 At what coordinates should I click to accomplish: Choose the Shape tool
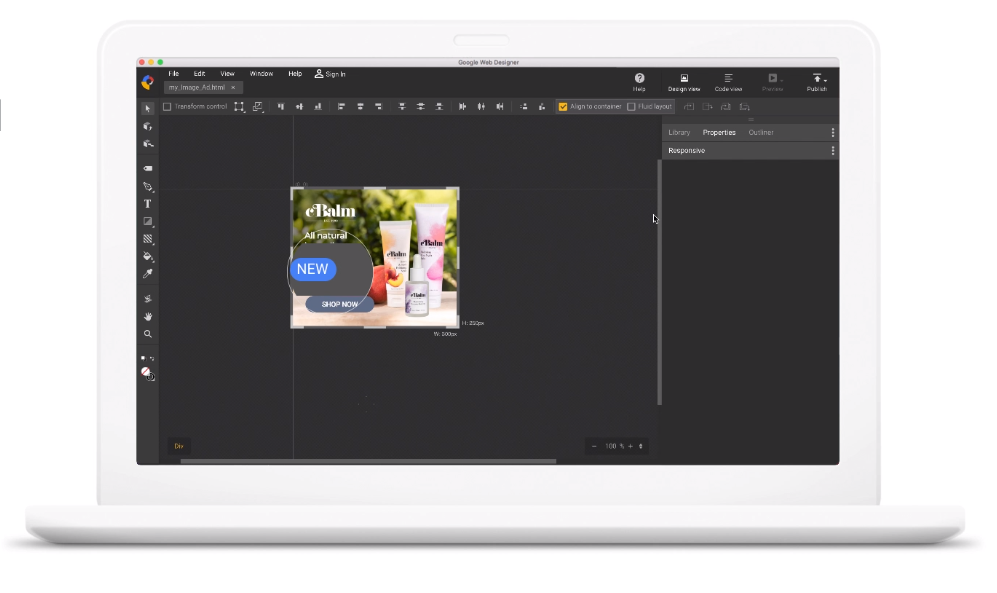click(x=147, y=221)
